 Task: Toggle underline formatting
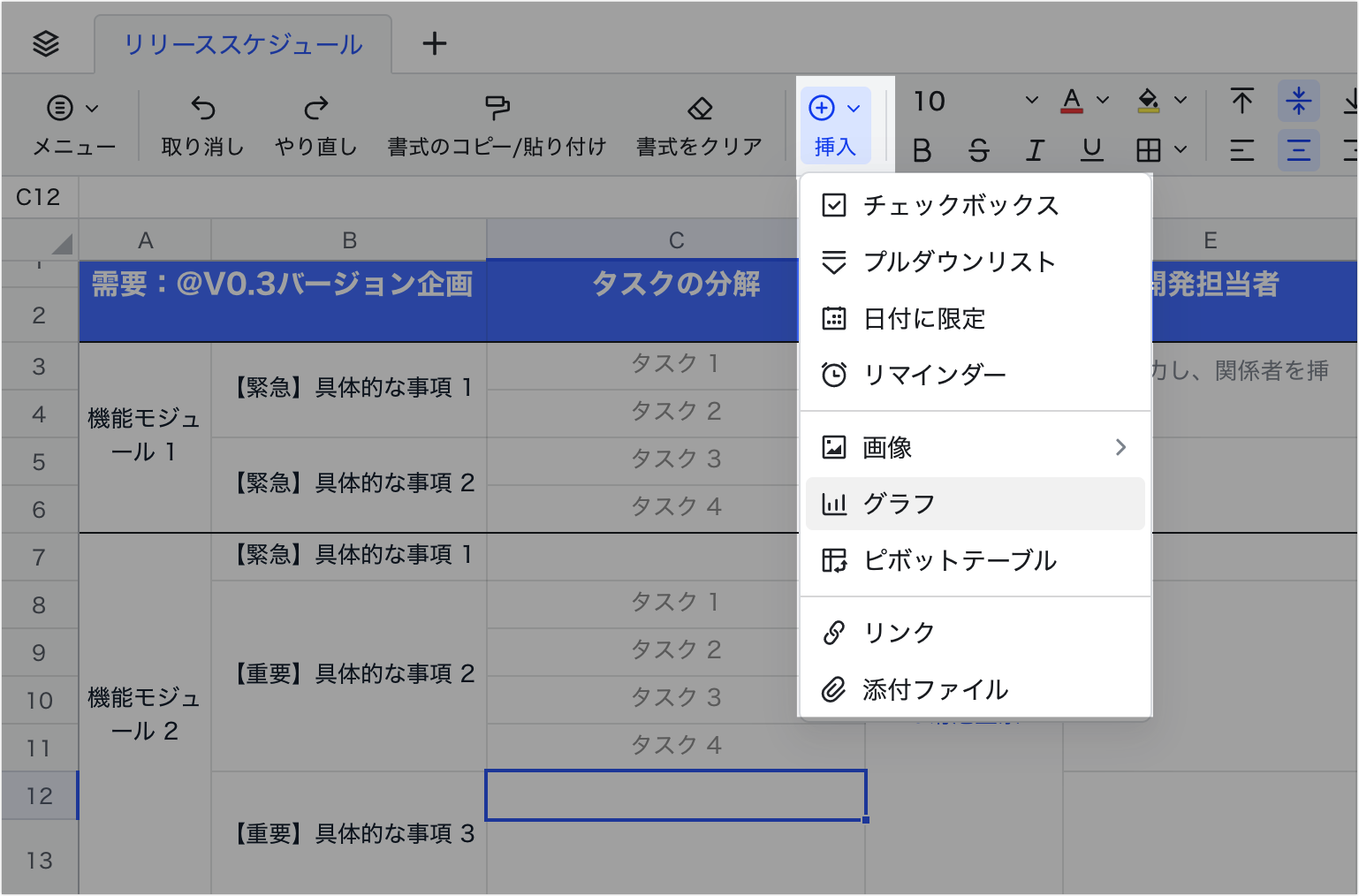click(x=1092, y=151)
